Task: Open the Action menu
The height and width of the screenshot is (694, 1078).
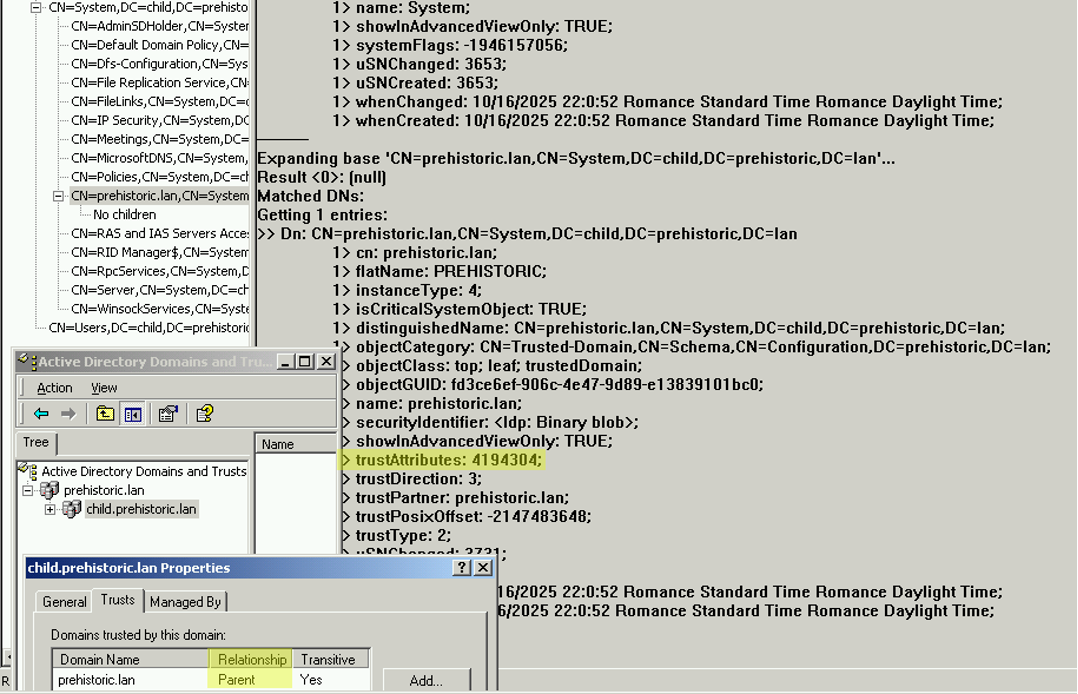Action: click(54, 387)
